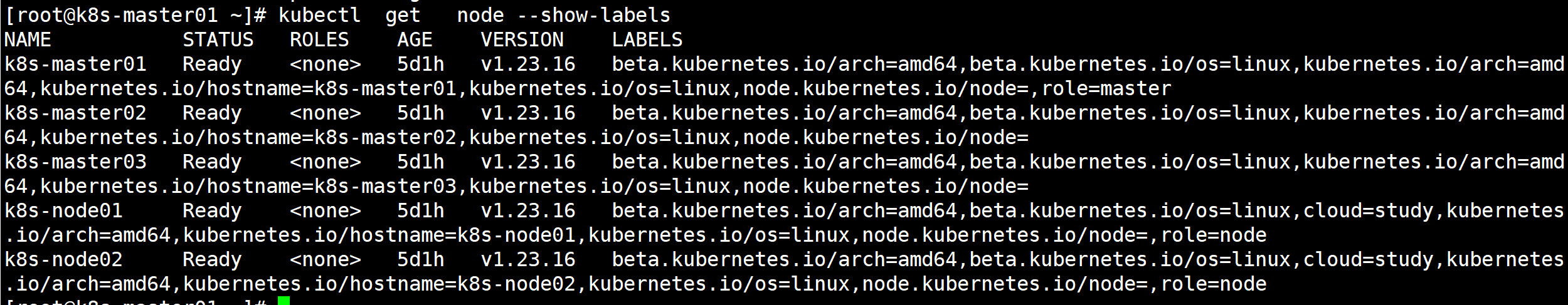Click the LABELS column header
Screen dimensions: 1568x305
[647, 40]
